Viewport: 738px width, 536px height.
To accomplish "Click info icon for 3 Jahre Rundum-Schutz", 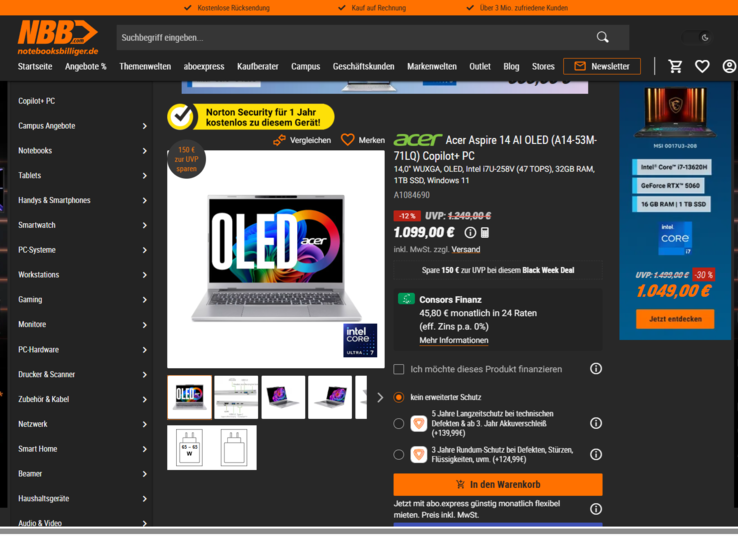I will [x=596, y=454].
